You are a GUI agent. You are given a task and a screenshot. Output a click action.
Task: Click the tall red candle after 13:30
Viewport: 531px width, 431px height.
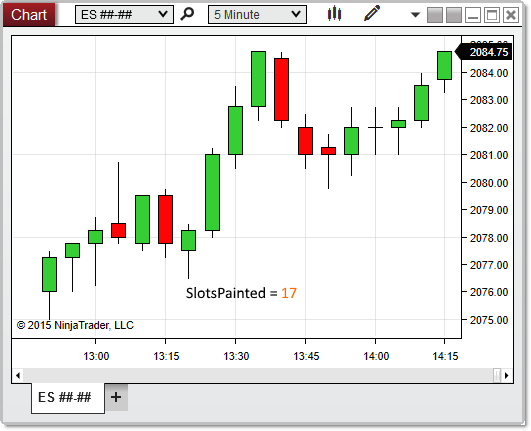click(281, 89)
